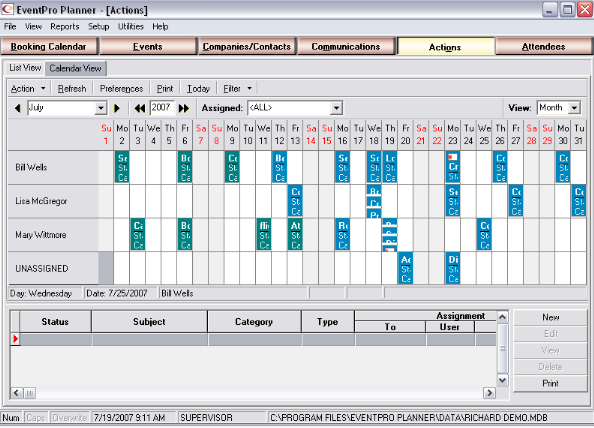Viewport: 594px width, 428px height.
Task: Select the Bil Wells row header
Action: pyautogui.click(x=53, y=167)
